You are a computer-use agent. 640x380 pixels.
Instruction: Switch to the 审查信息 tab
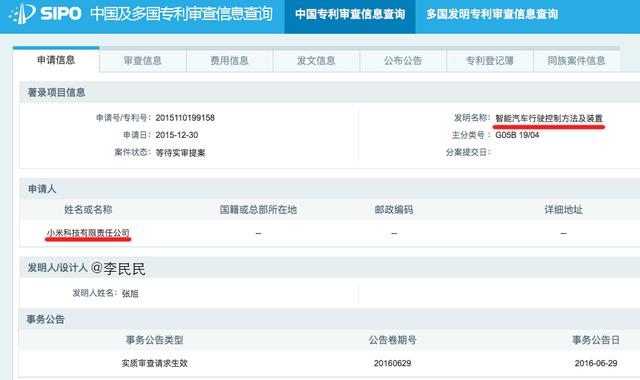coord(143,61)
